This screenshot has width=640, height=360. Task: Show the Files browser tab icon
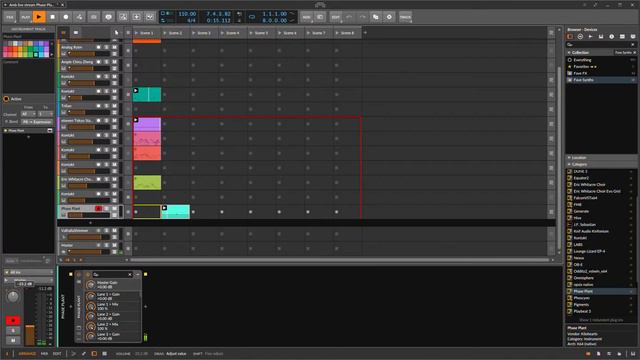[x=633, y=37]
